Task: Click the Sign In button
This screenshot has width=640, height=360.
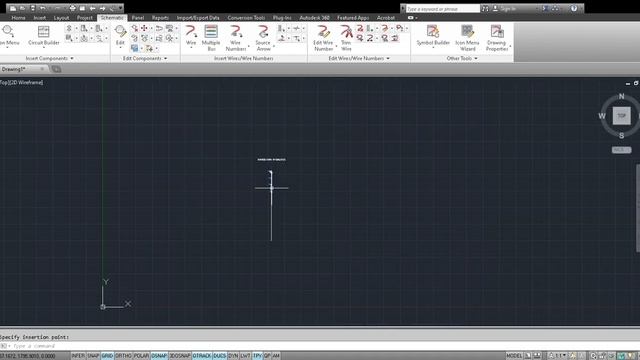Action: [x=504, y=8]
